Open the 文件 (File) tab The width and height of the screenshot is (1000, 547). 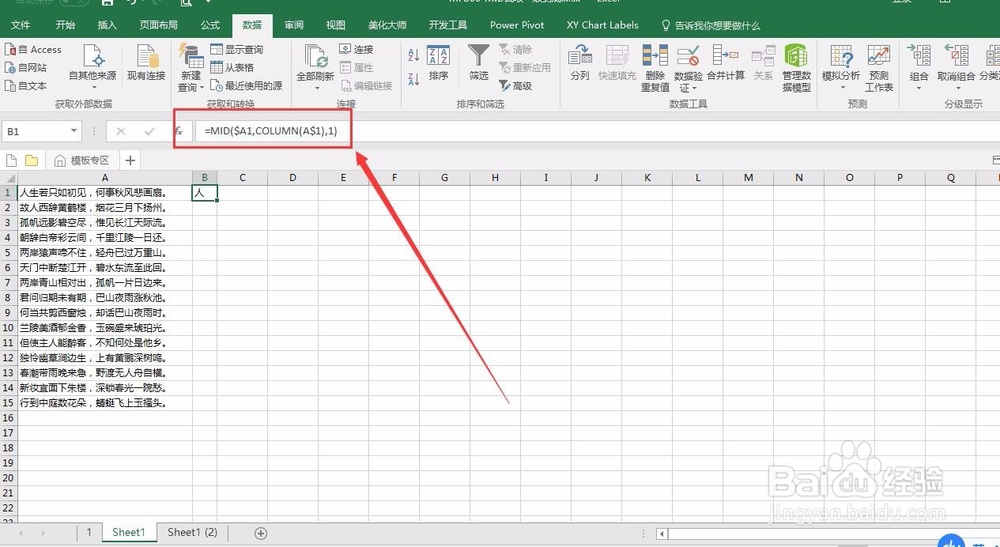click(x=20, y=25)
